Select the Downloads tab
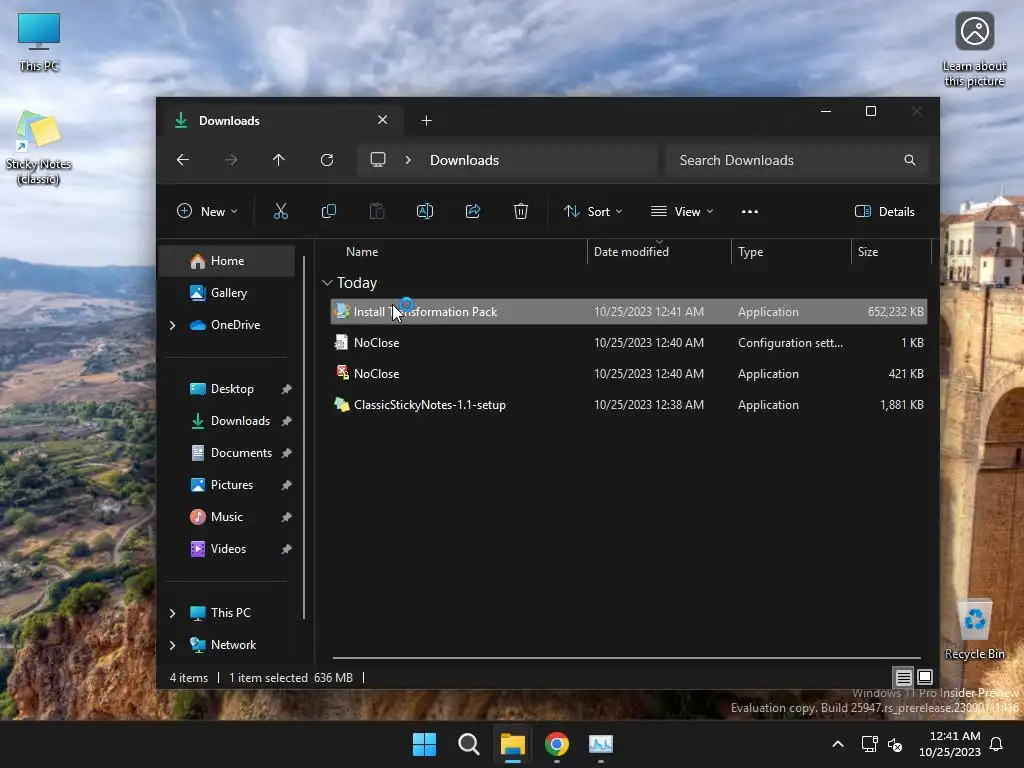The image size is (1024, 768). click(x=281, y=121)
